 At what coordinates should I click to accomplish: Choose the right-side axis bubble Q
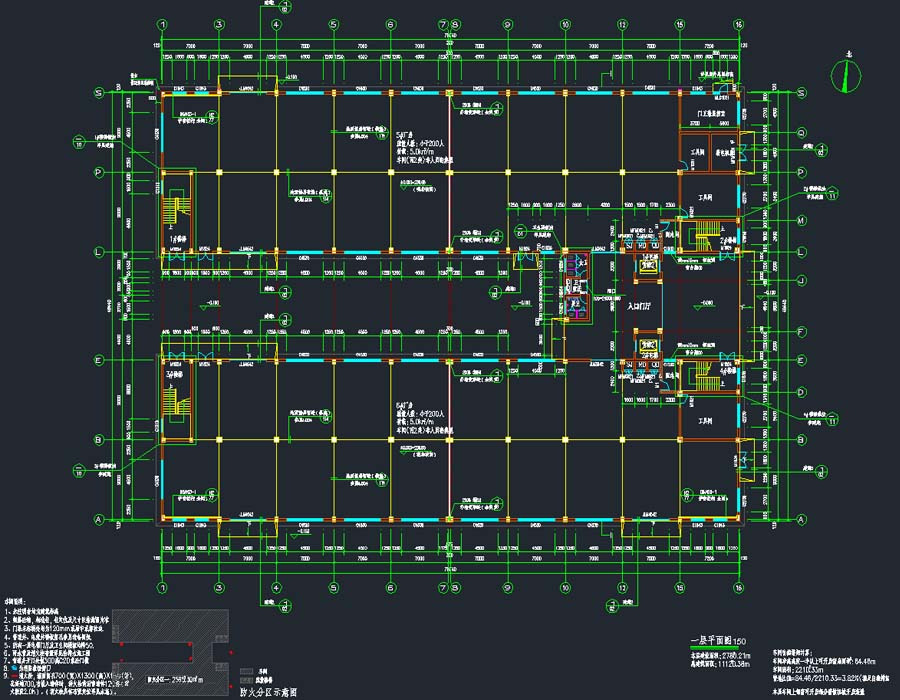(x=801, y=133)
